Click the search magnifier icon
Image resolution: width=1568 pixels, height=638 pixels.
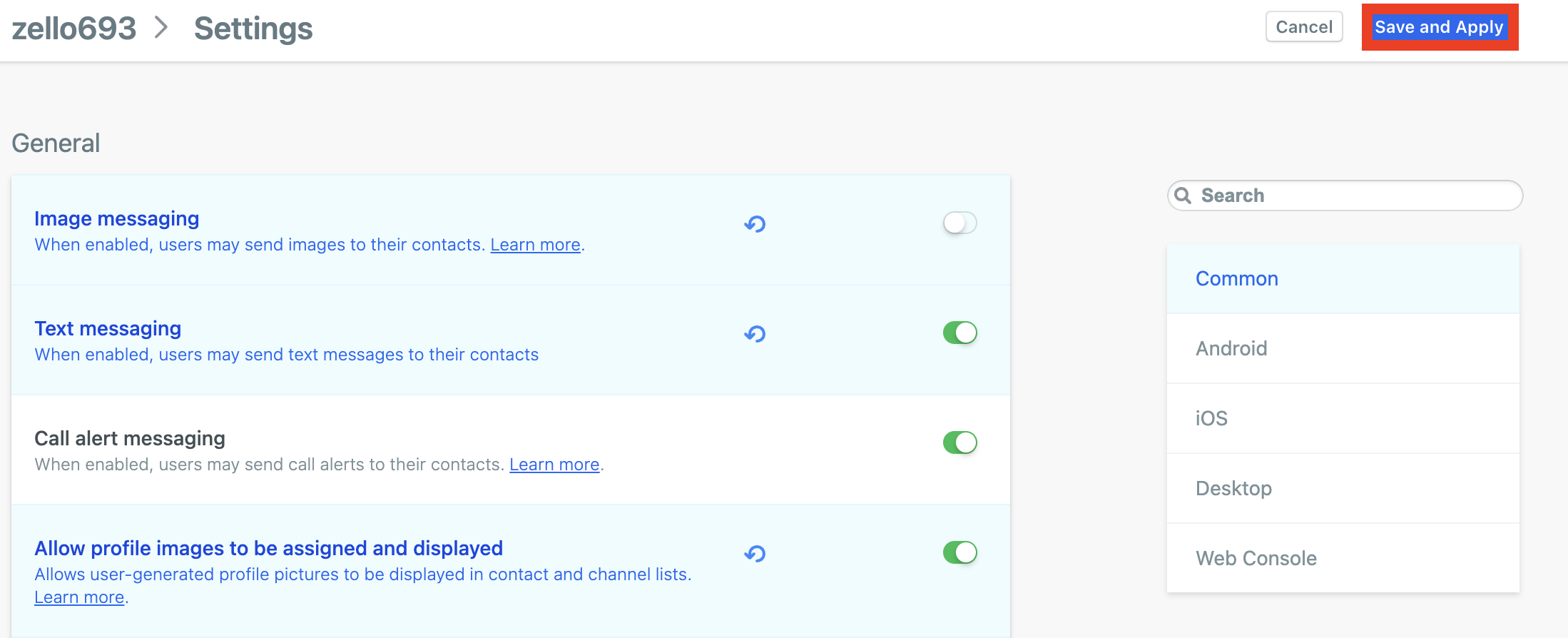pos(1183,196)
